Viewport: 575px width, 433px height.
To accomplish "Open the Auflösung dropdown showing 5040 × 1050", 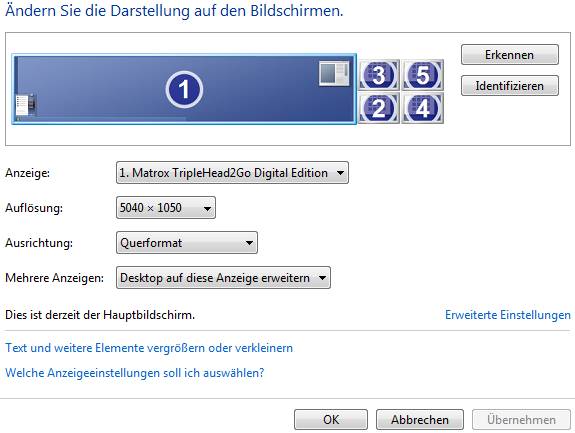I will pos(166,208).
